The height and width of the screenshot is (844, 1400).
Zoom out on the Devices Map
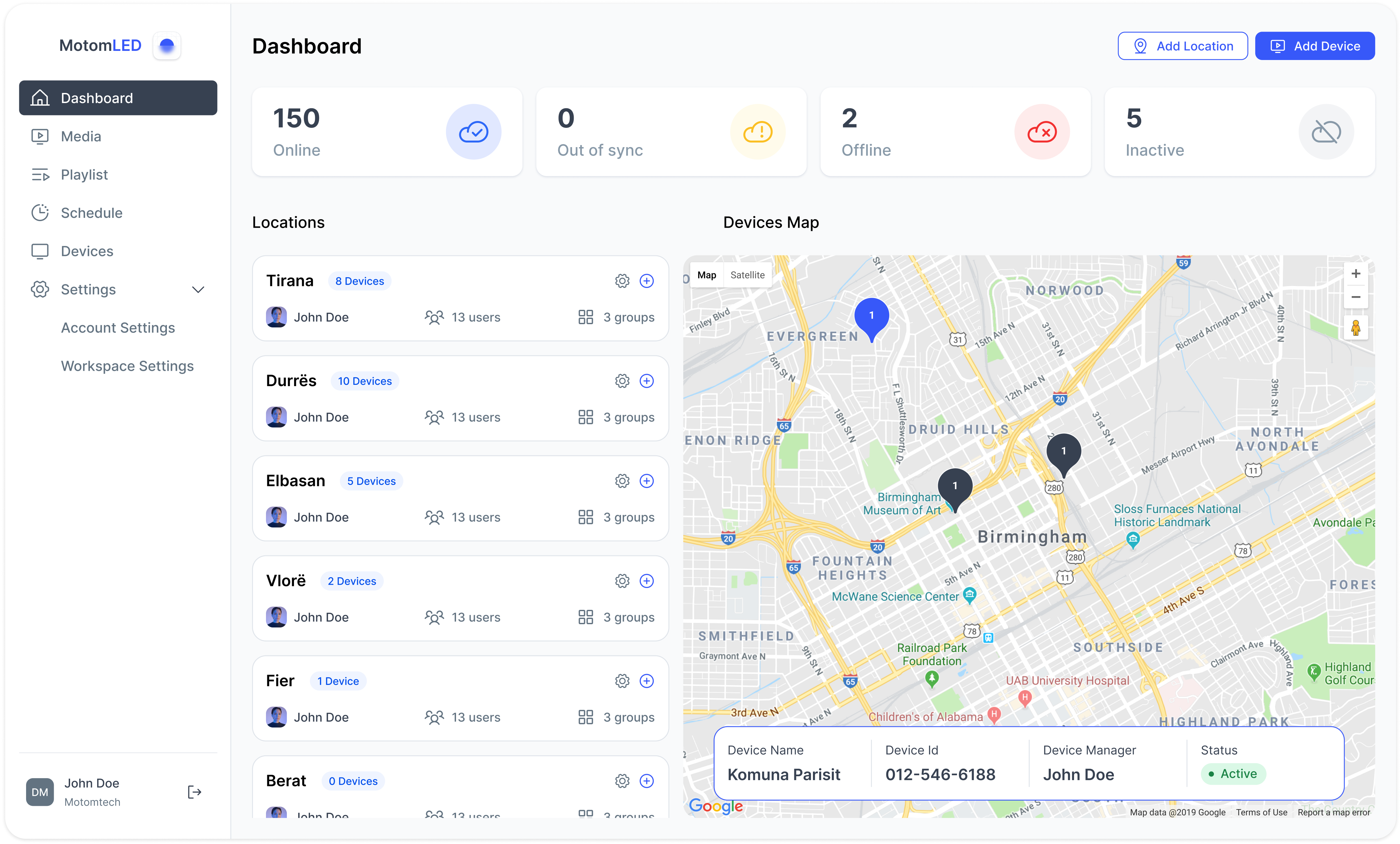click(1356, 297)
